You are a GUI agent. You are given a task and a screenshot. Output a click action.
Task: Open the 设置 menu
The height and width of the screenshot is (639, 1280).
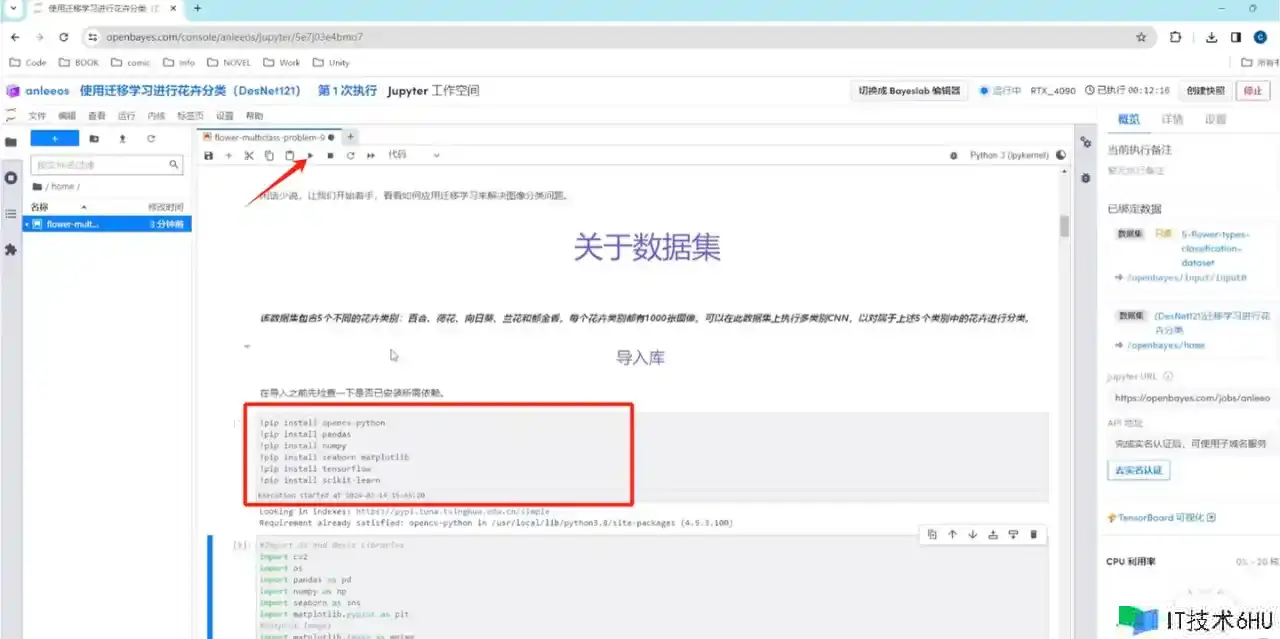pyautogui.click(x=225, y=116)
